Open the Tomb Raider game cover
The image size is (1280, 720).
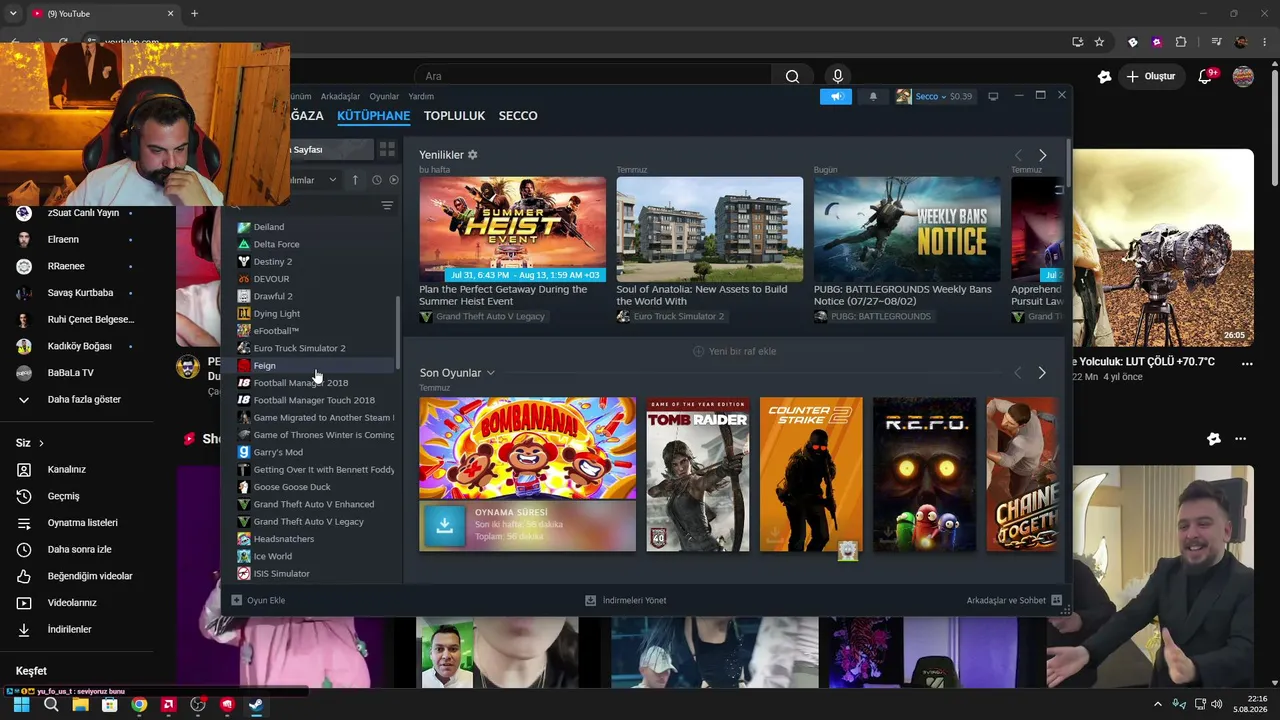tap(698, 474)
